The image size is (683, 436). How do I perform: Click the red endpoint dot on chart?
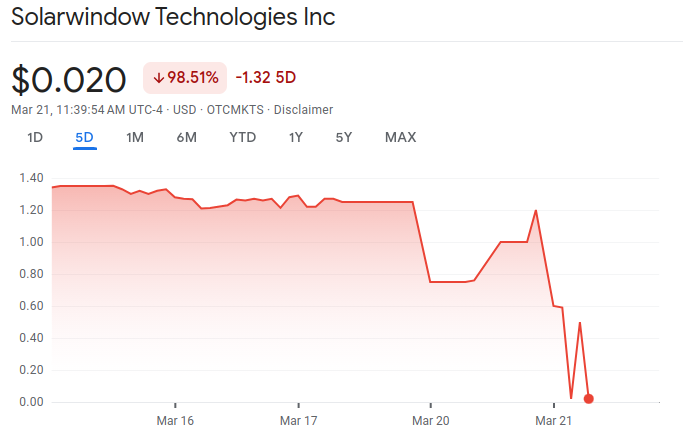[588, 398]
